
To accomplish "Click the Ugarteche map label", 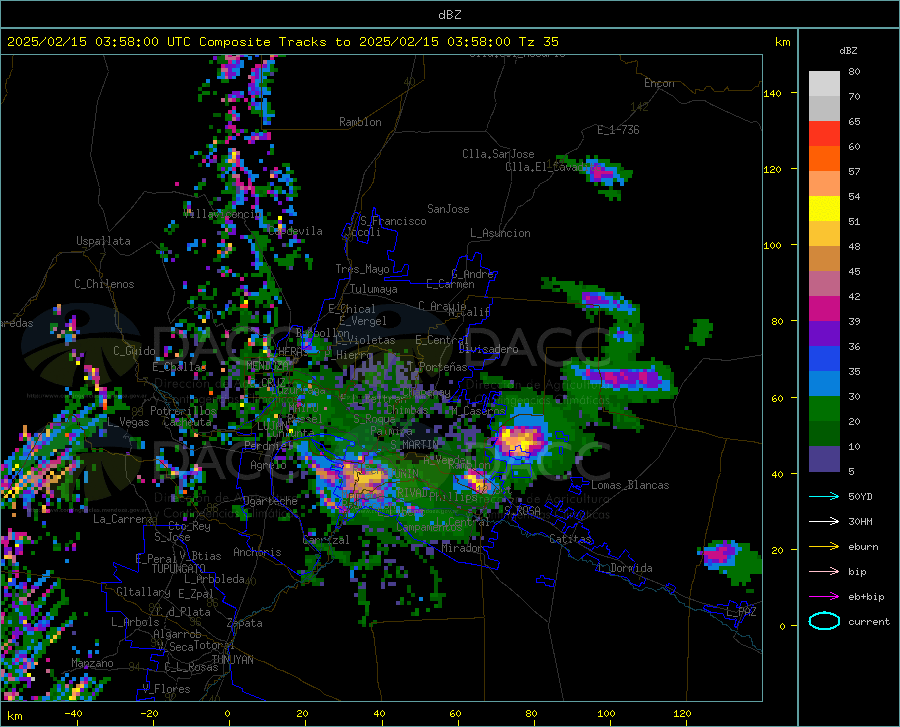I will (x=270, y=501).
